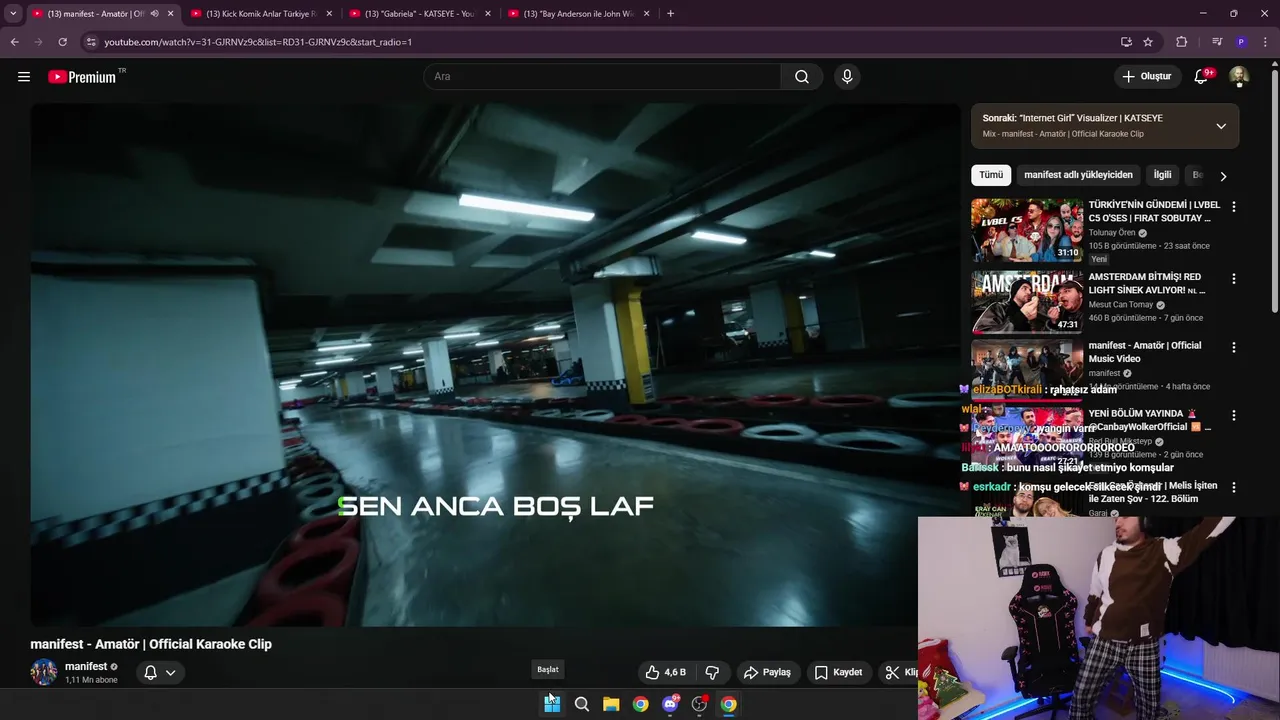
Task: Dislike the video with thumbs down
Action: click(x=713, y=672)
